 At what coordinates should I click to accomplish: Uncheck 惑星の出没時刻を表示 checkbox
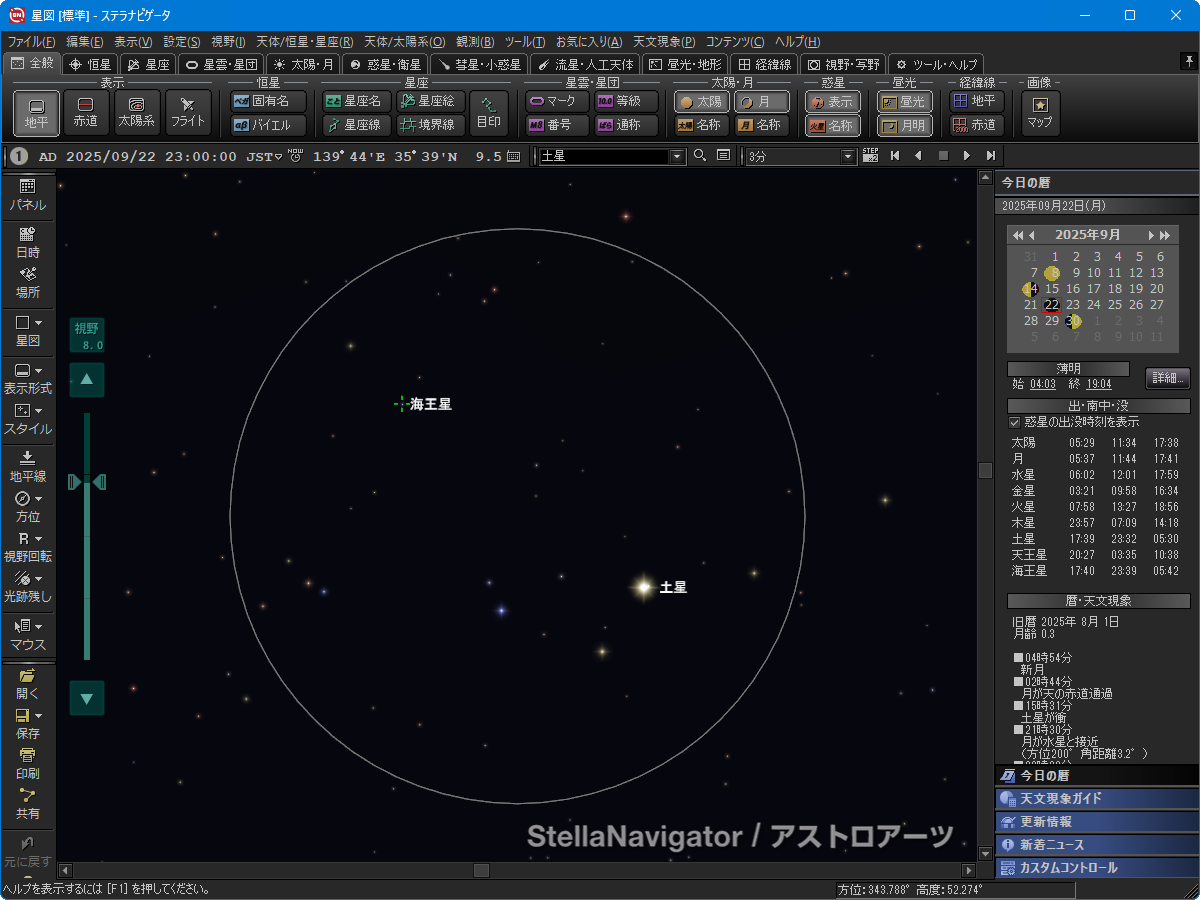tap(1015, 422)
